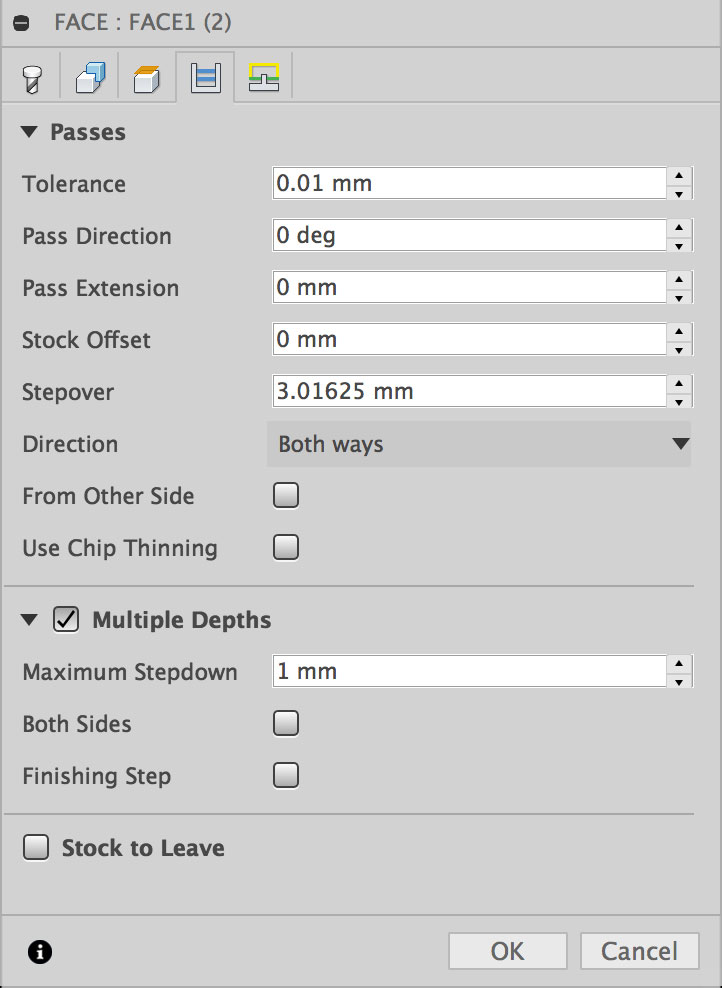Collapse the Multiple Depths section triangle
The image size is (722, 988).
click(x=29, y=620)
